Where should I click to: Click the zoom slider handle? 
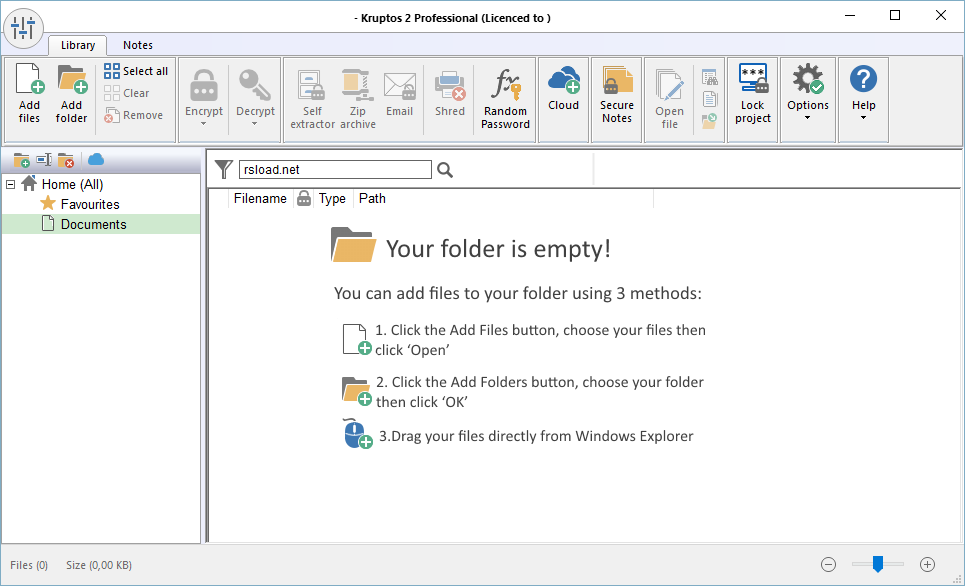[878, 563]
